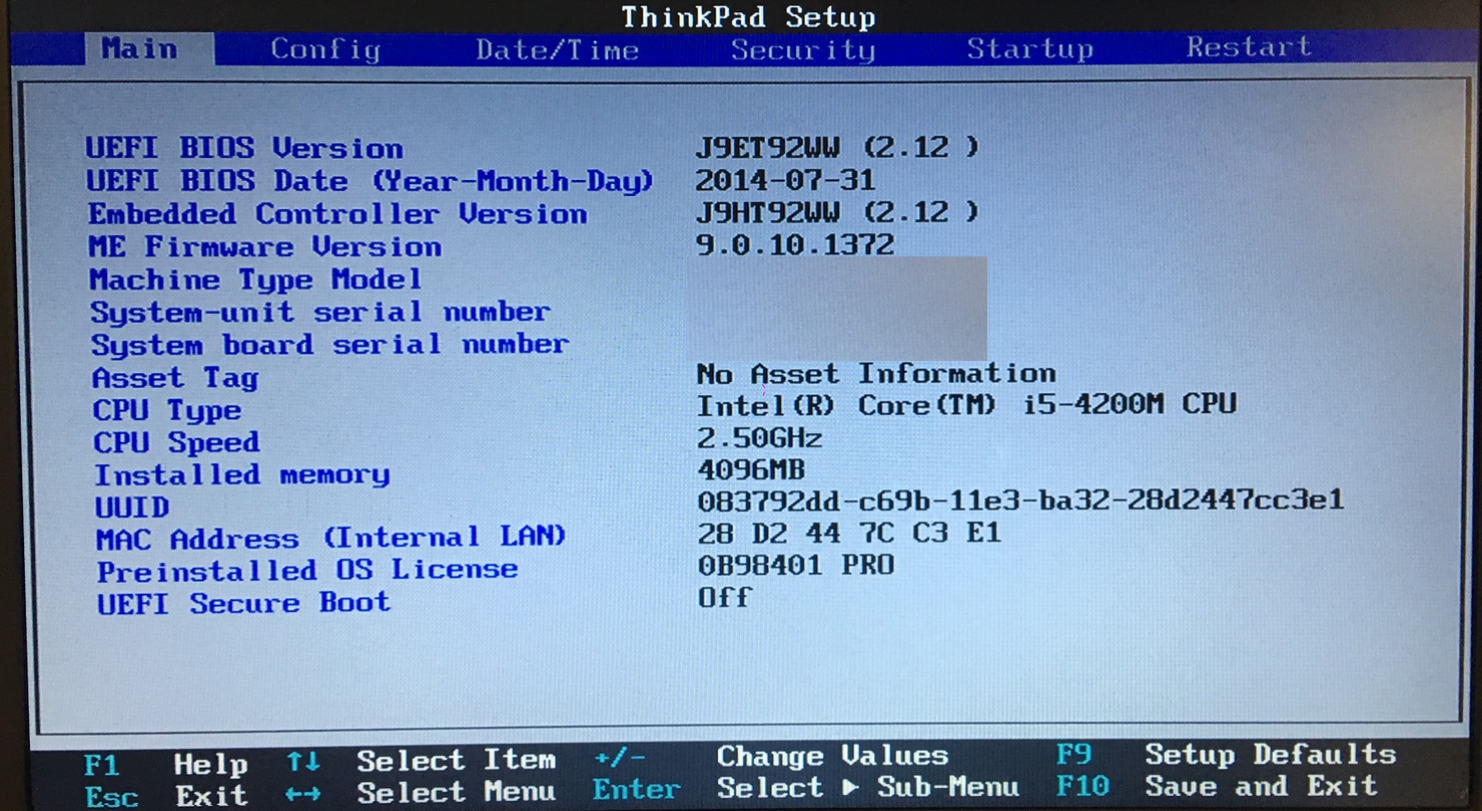Click the System-unit serial number label
The width and height of the screenshot is (1482, 811).
pos(320,312)
